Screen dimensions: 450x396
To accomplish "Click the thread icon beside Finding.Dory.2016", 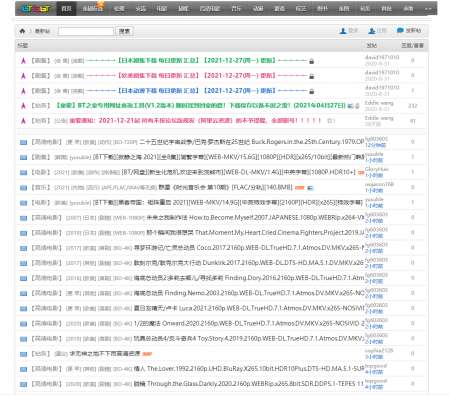I will 23,278.
